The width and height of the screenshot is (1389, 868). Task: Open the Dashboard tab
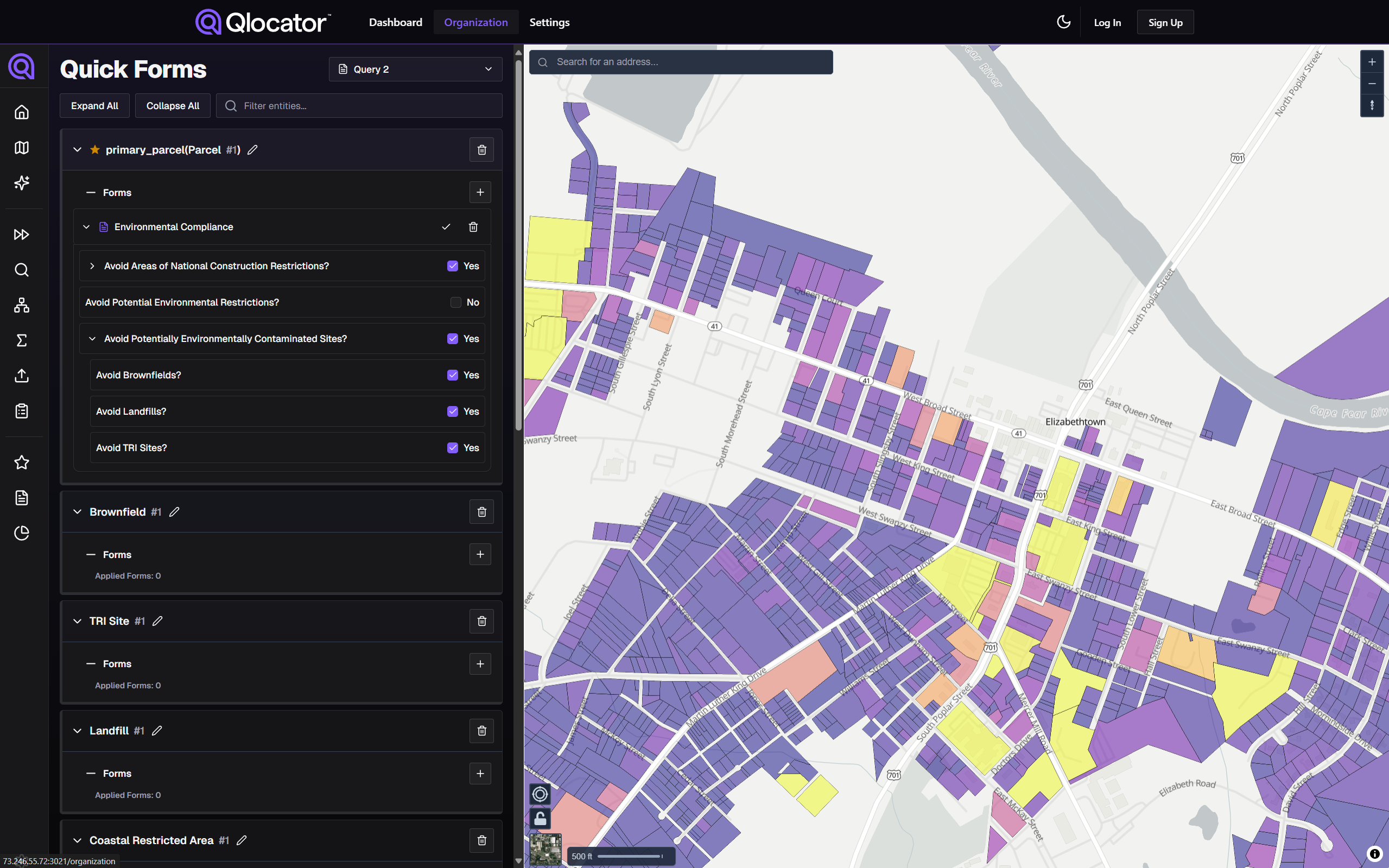(396, 22)
